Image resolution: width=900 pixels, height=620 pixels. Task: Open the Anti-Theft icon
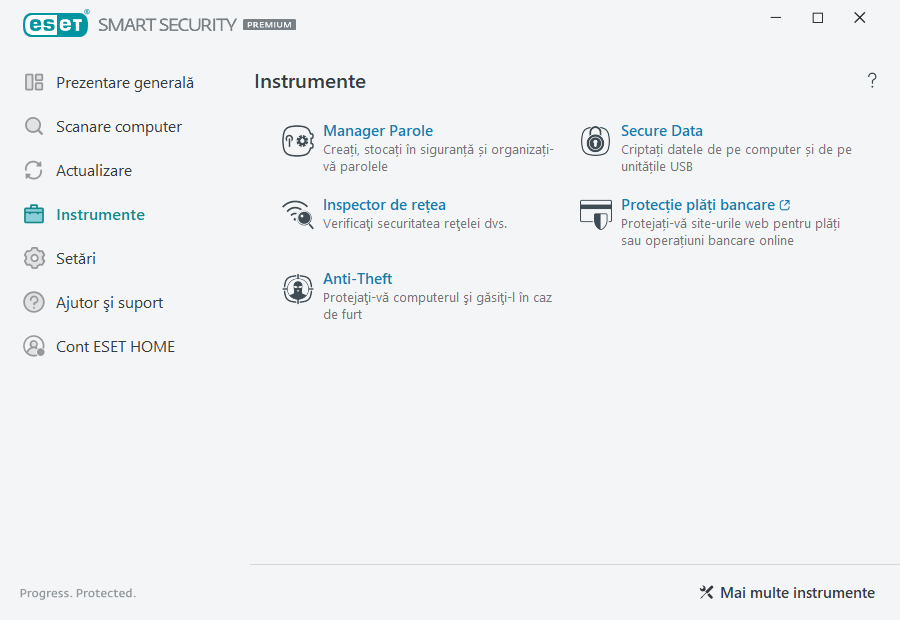[297, 288]
